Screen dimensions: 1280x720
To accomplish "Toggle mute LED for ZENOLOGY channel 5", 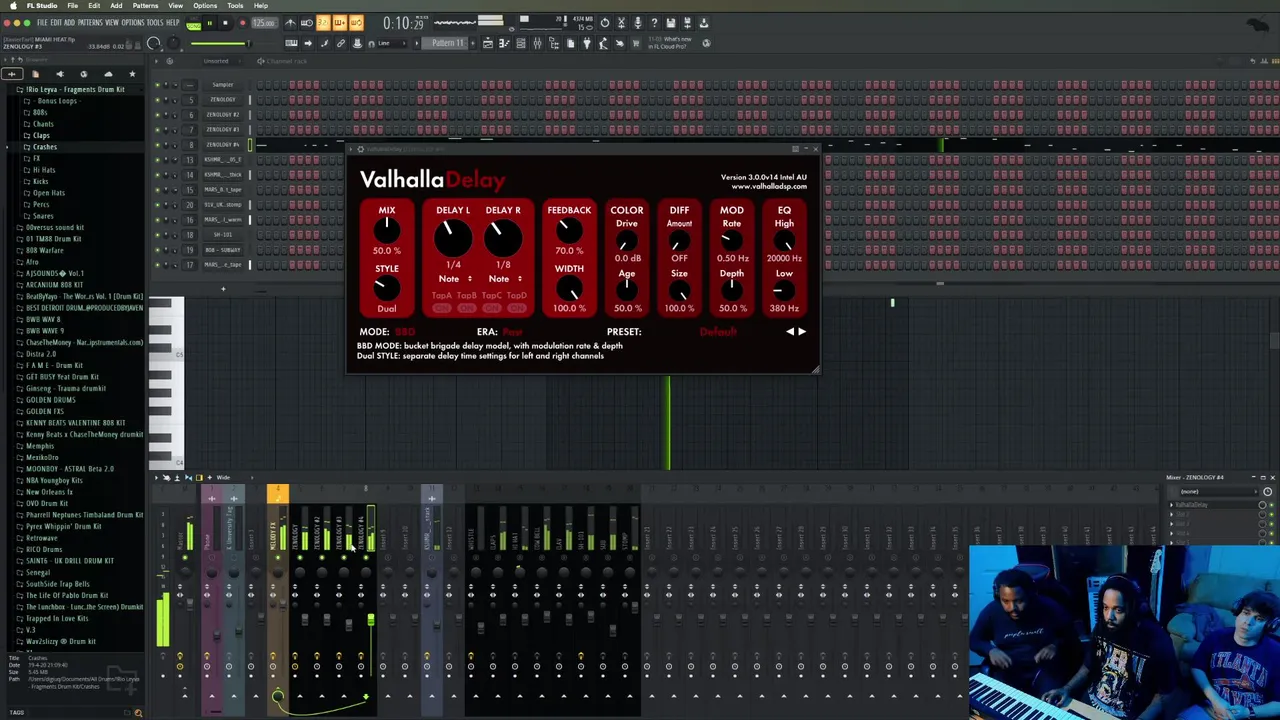I will pos(157,100).
